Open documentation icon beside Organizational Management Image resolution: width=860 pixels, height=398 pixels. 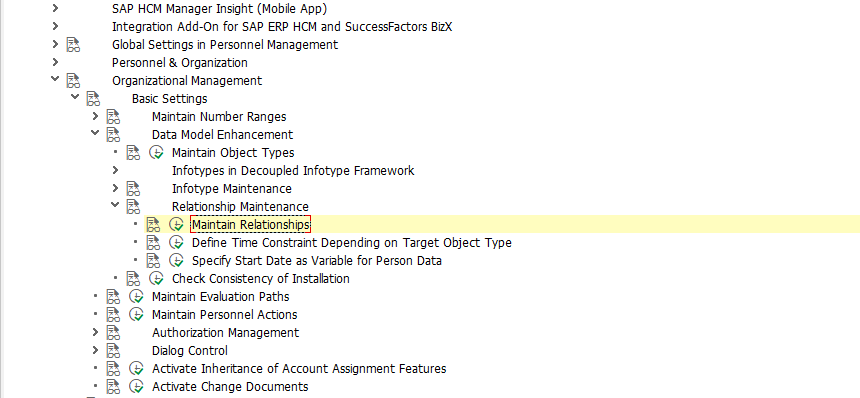73,81
